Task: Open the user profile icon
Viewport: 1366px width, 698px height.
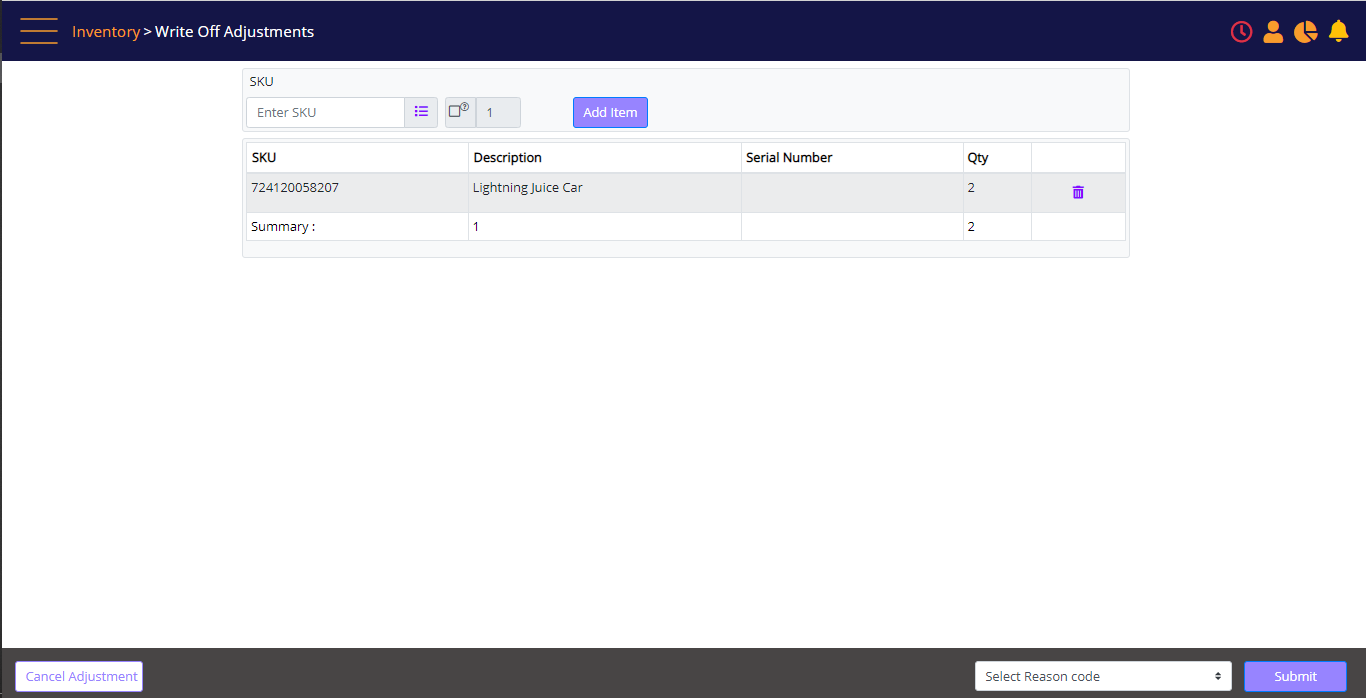Action: [1273, 32]
